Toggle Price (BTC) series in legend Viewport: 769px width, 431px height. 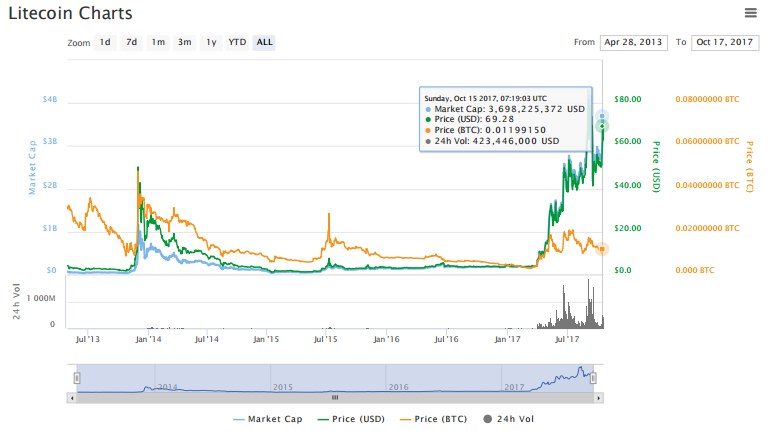coord(434,419)
